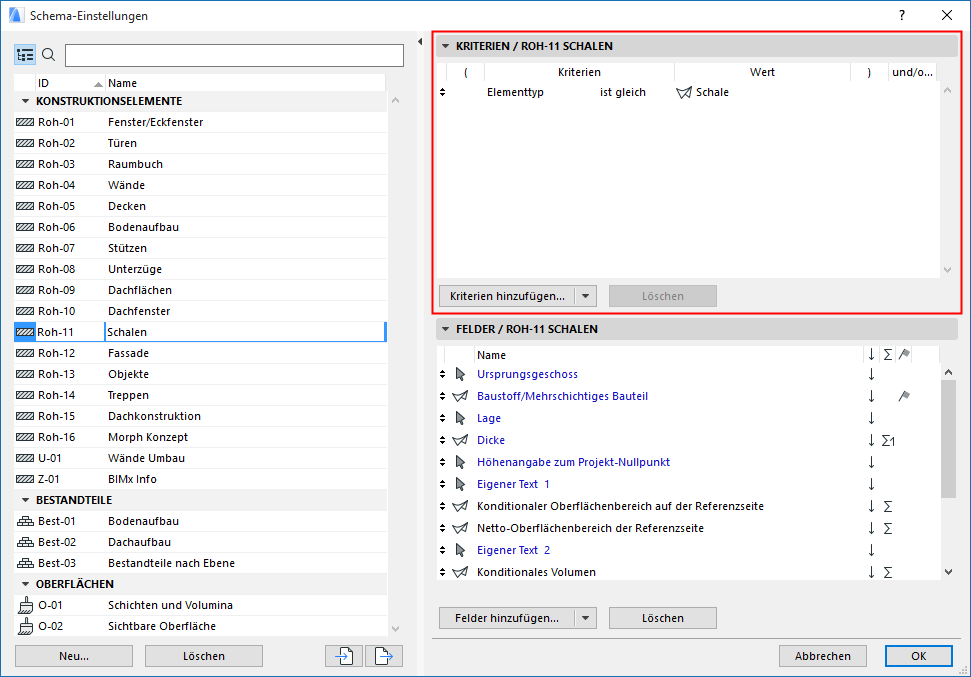Click the sort arrow column header icon
The width and height of the screenshot is (971, 677).
[871, 354]
